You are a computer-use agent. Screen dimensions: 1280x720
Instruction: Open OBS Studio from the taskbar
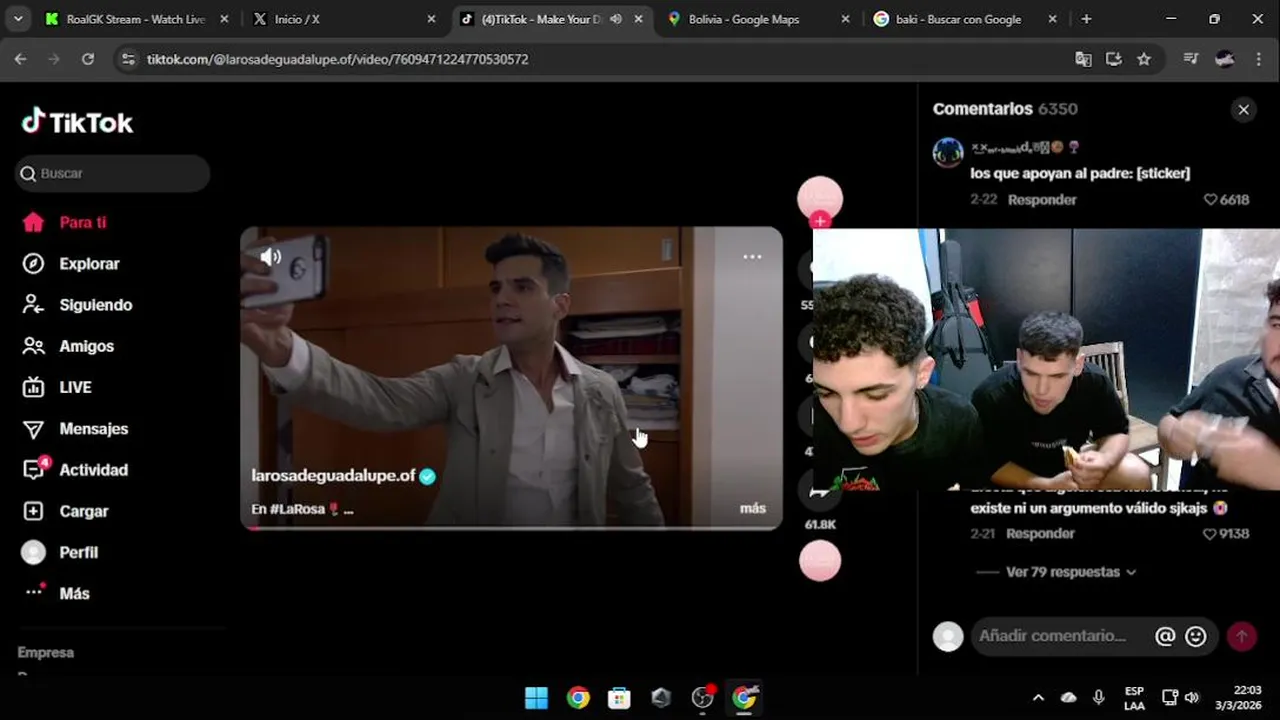point(703,697)
